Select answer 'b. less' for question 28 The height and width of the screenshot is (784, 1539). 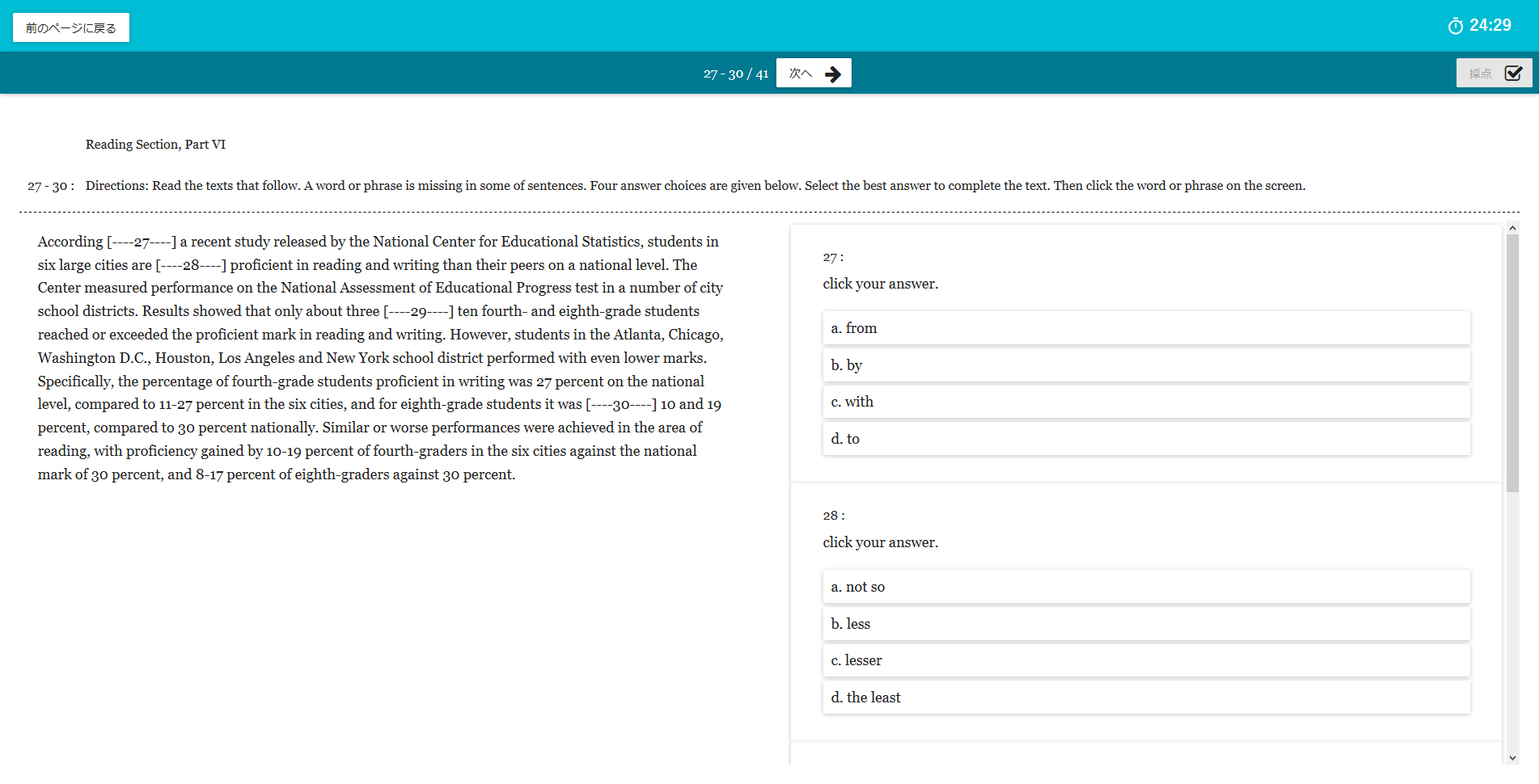[x=1146, y=624]
